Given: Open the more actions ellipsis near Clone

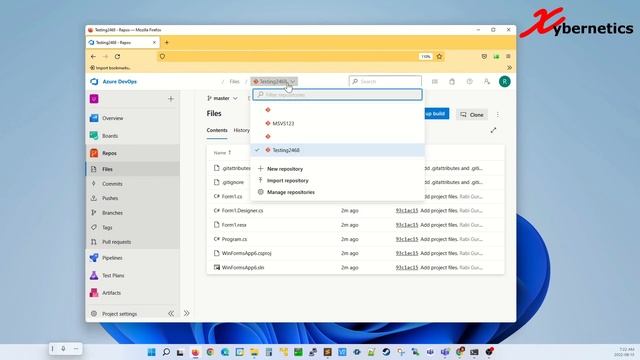Looking at the screenshot, I should [498, 115].
